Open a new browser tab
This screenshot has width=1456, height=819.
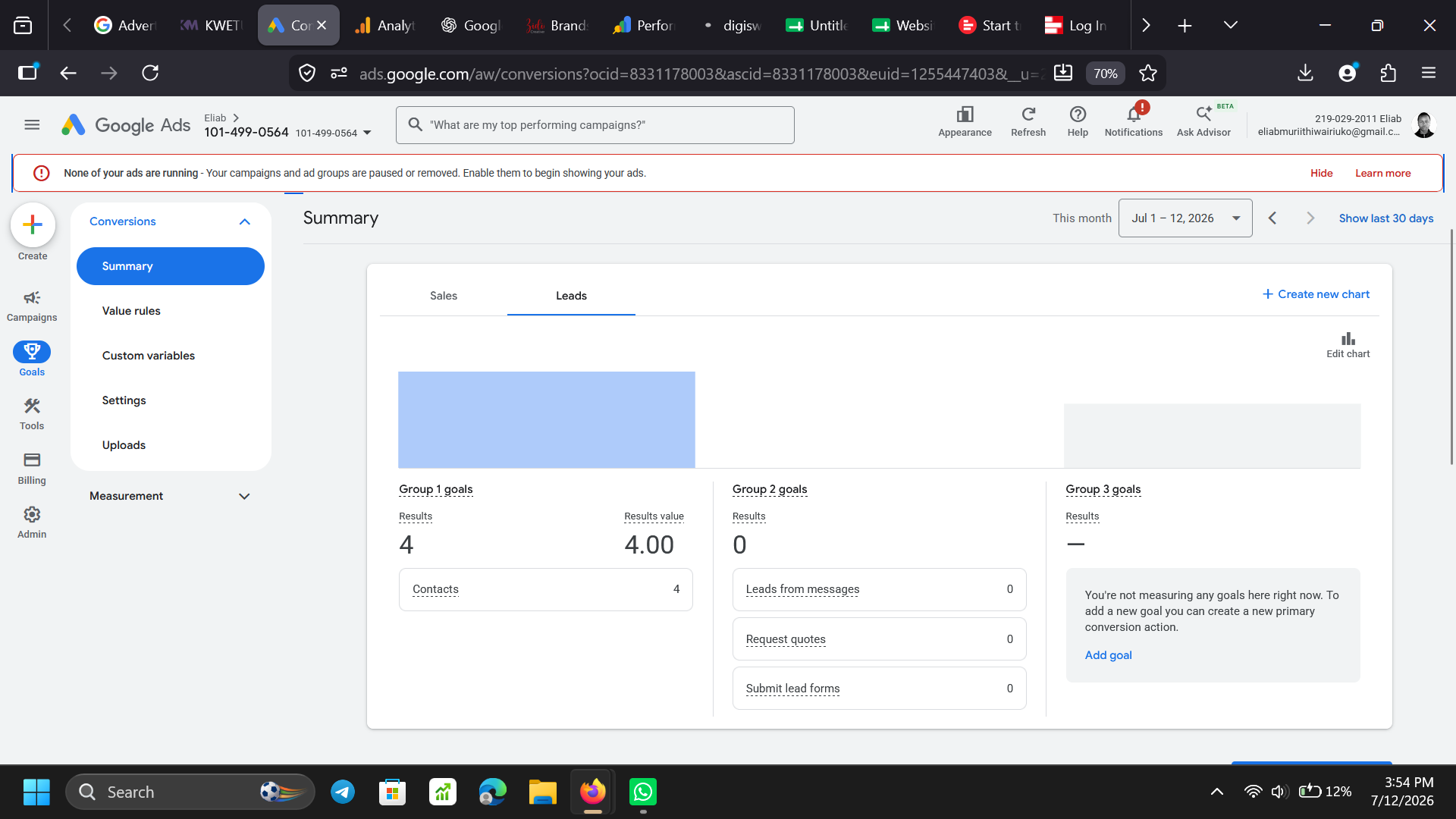(x=1185, y=25)
